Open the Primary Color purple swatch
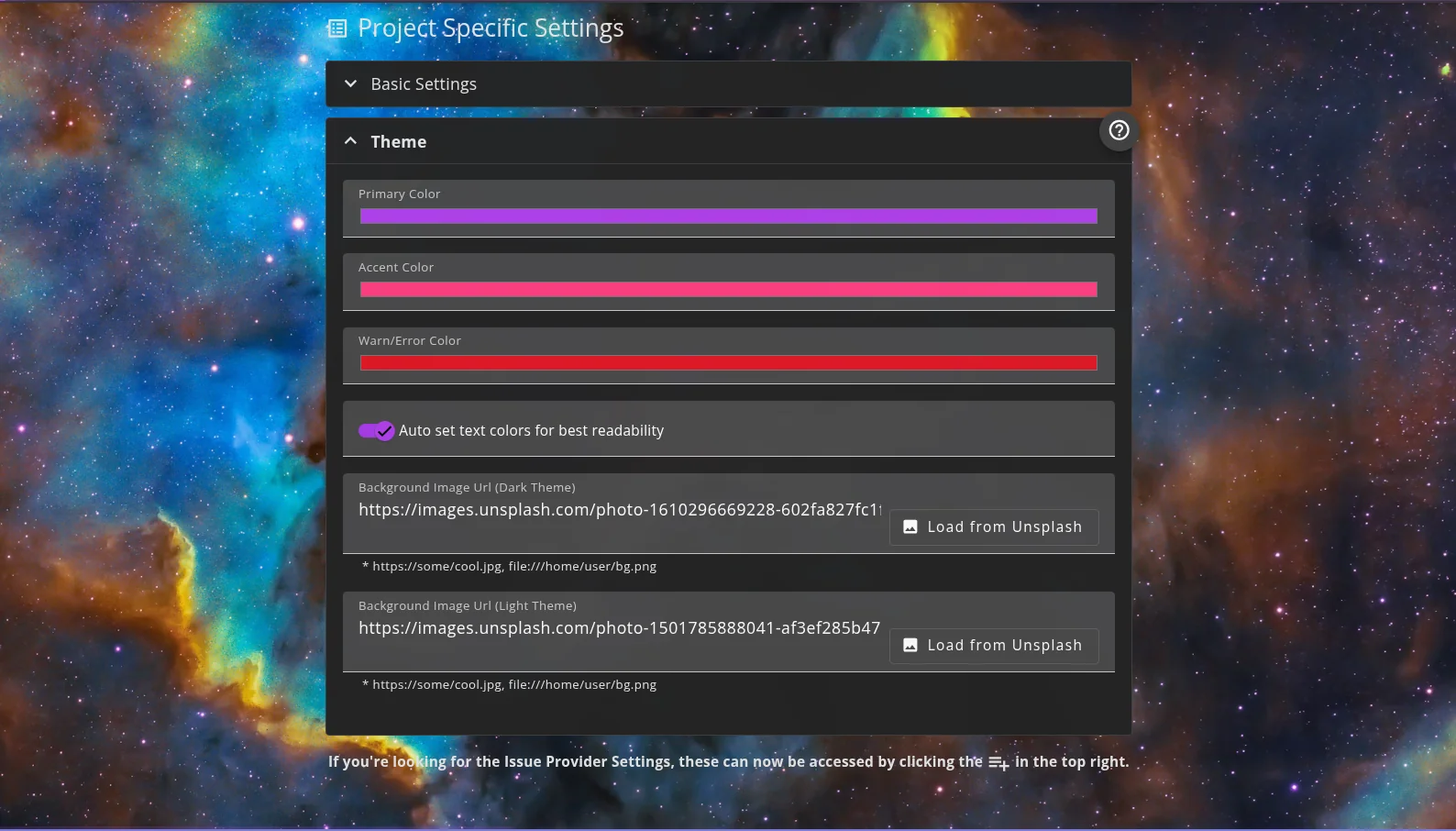The height and width of the screenshot is (831, 1456). [x=728, y=216]
